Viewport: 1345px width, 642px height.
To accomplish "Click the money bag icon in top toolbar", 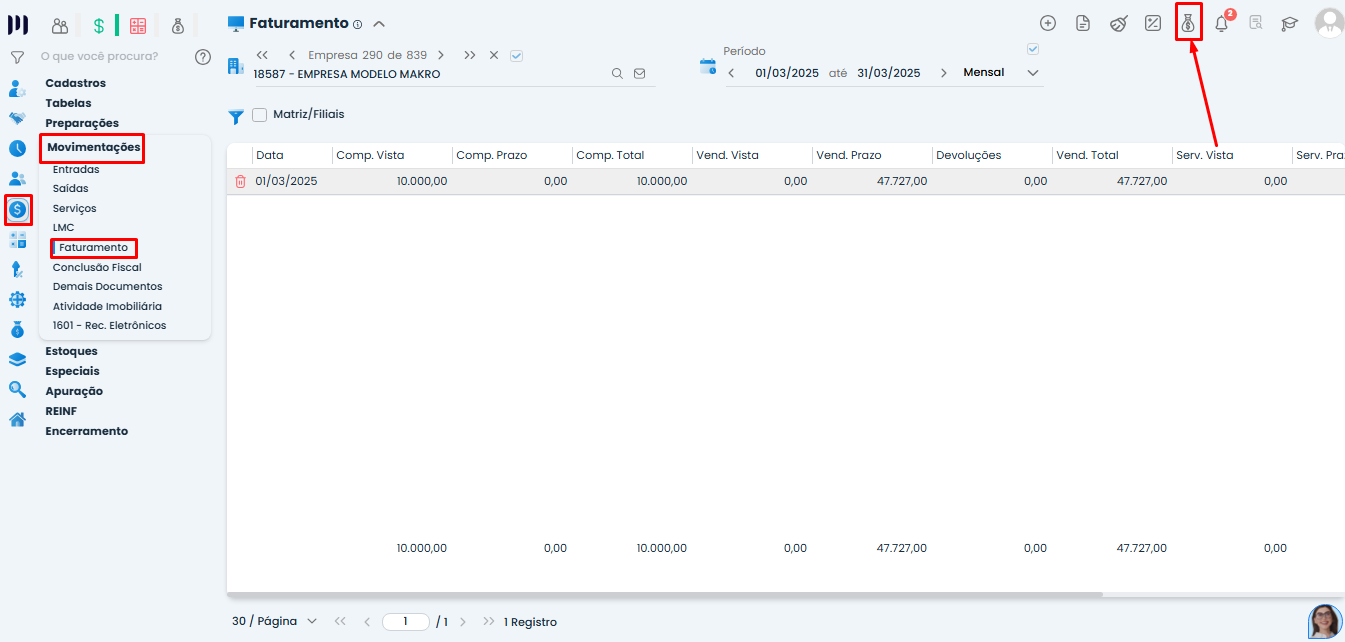I will (1187, 23).
